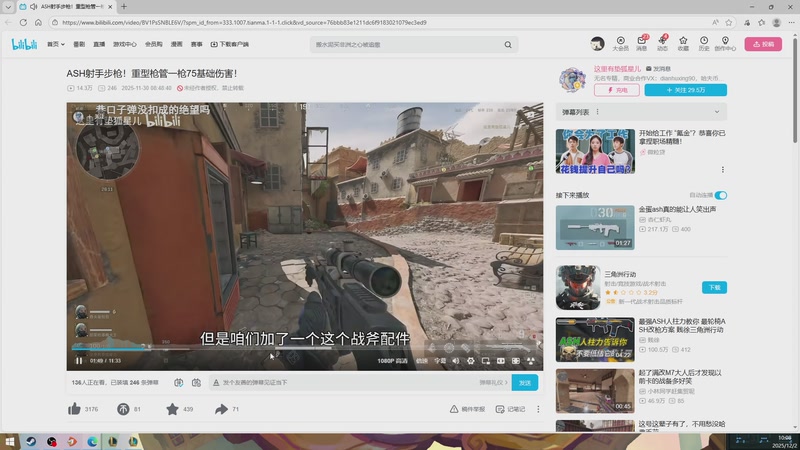800x450 pixels.
Task: Click the search magnifier icon
Action: click(x=508, y=45)
